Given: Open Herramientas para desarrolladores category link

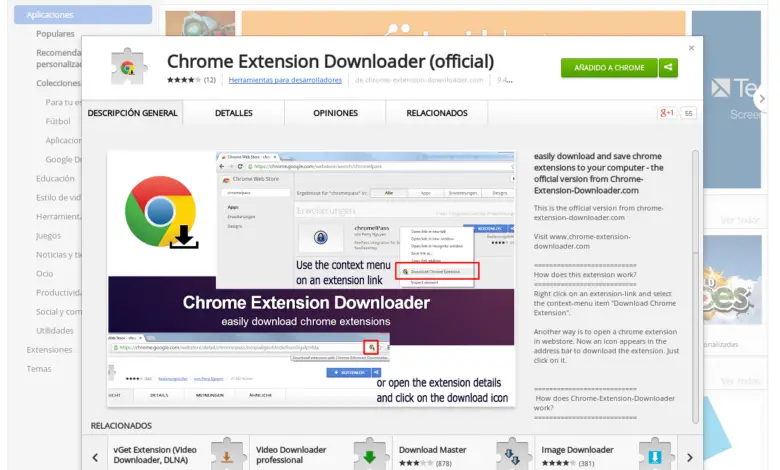Looking at the screenshot, I should coord(285,80).
